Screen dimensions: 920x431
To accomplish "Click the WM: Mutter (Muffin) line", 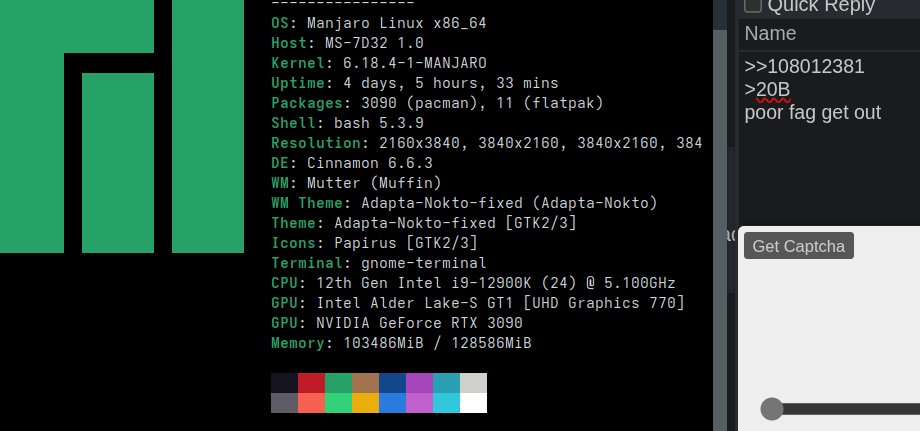I will pos(356,183).
